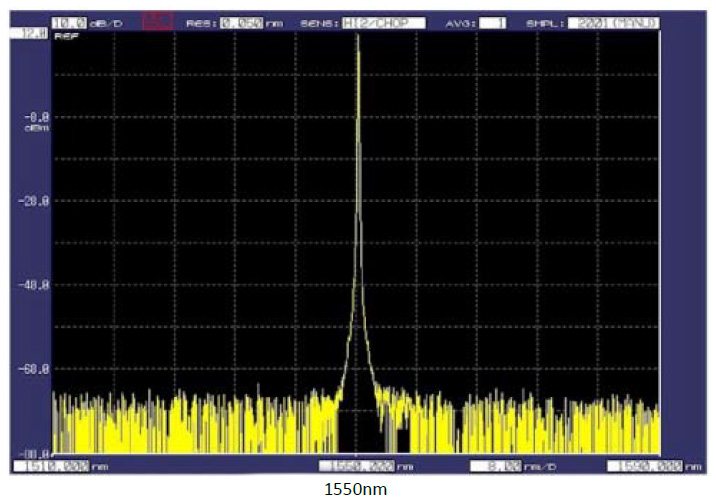Click the AVG averaging count field
716x503 pixels.
[491, 20]
